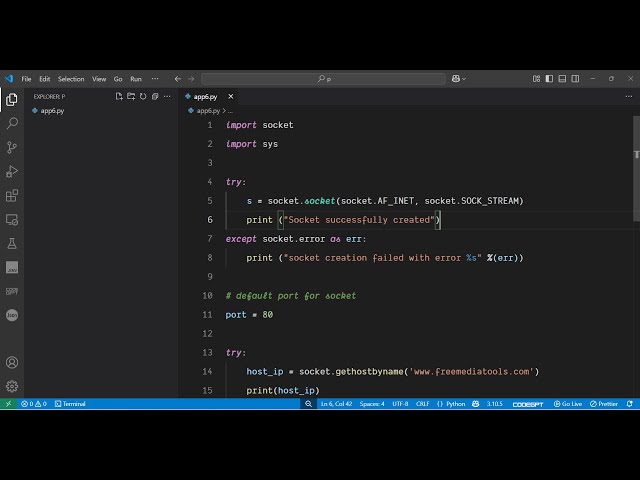
Task: Open the Copilot chat dropdown
Action: [459, 79]
